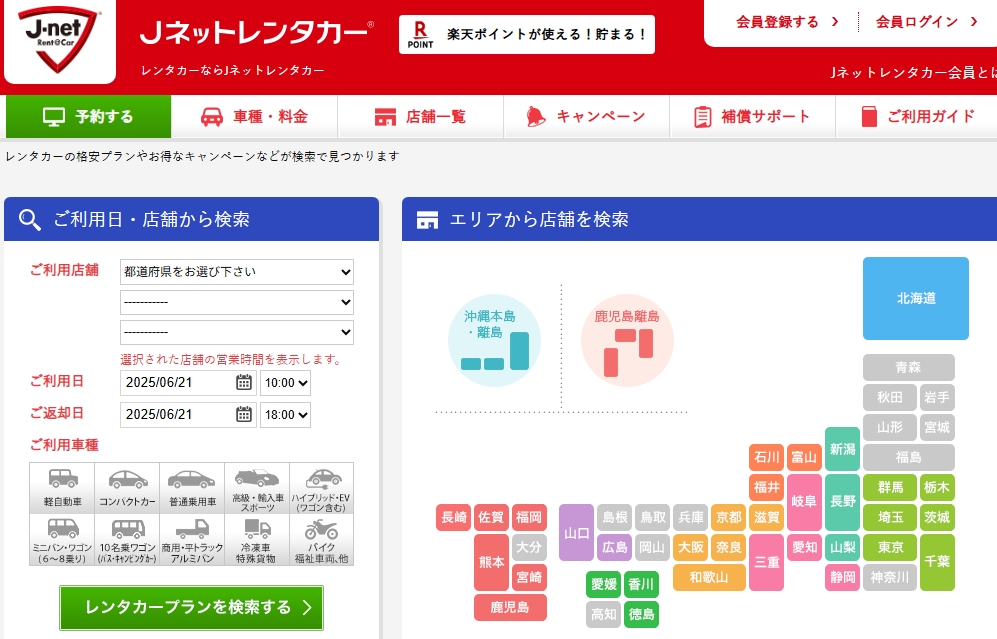
Task: Select 静岡 on the area map
Action: point(842,577)
